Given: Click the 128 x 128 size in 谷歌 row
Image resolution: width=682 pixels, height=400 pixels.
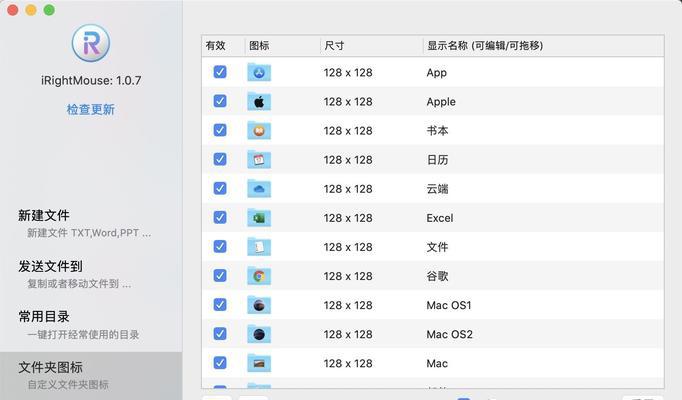Looking at the screenshot, I should pos(348,277).
